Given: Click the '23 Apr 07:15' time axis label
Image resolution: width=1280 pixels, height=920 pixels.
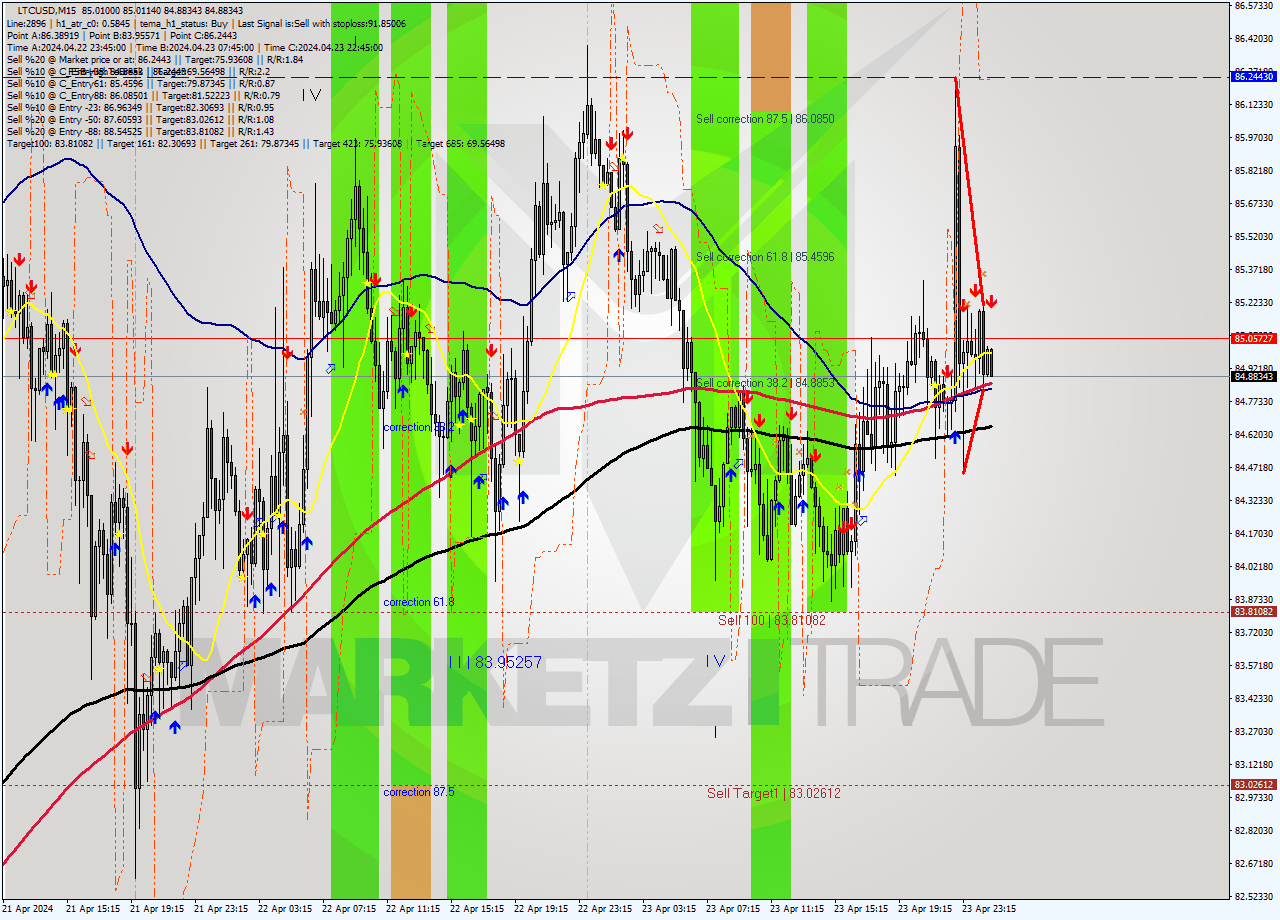Looking at the screenshot, I should click(x=733, y=909).
